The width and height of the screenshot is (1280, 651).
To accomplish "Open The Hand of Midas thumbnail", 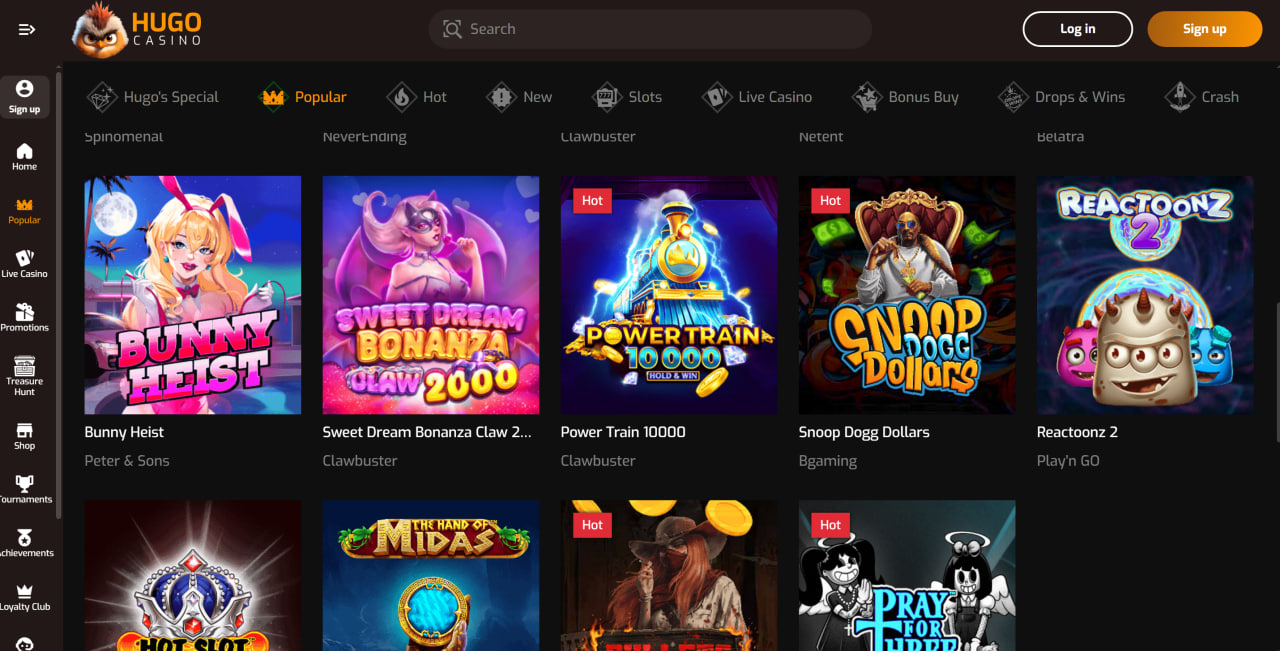I will 431,576.
